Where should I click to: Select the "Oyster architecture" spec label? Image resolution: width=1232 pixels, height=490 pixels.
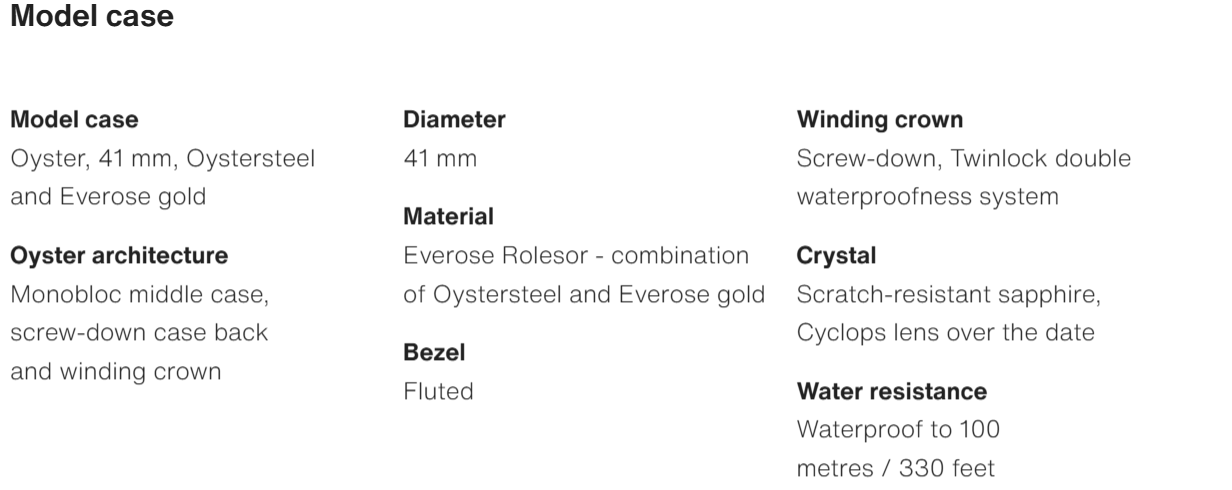click(119, 256)
